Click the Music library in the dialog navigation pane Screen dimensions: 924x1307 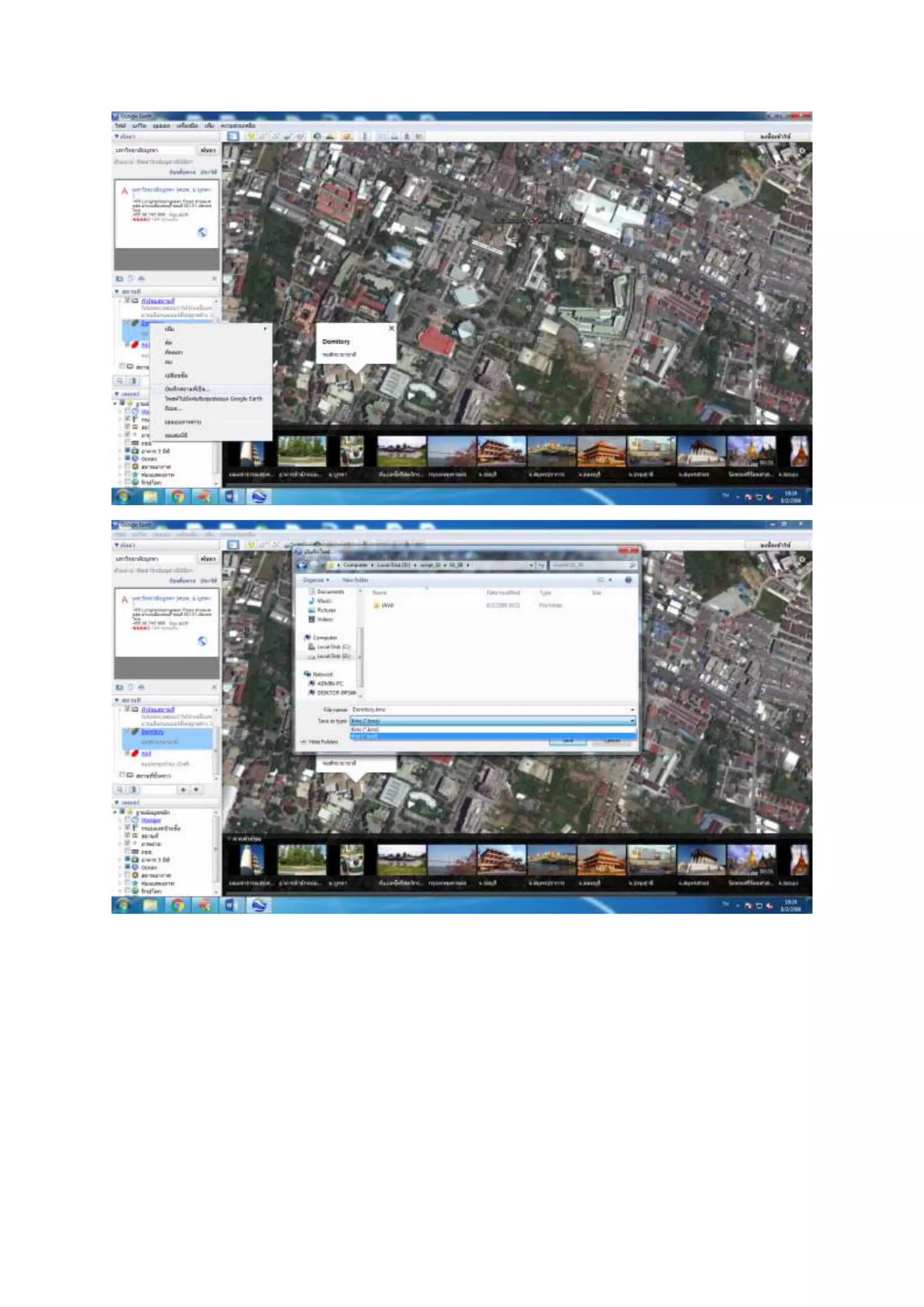point(324,601)
